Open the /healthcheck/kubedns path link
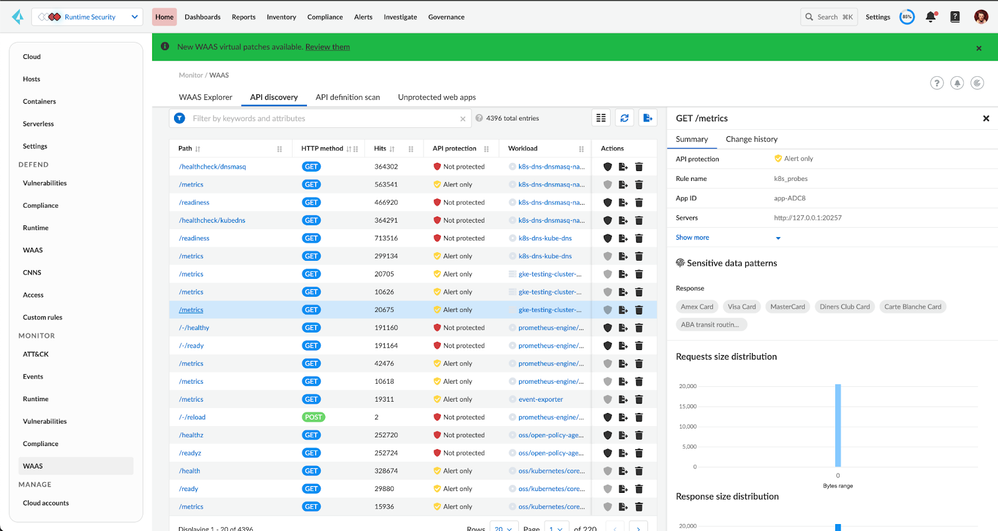Image resolution: width=998 pixels, height=531 pixels. [x=212, y=220]
